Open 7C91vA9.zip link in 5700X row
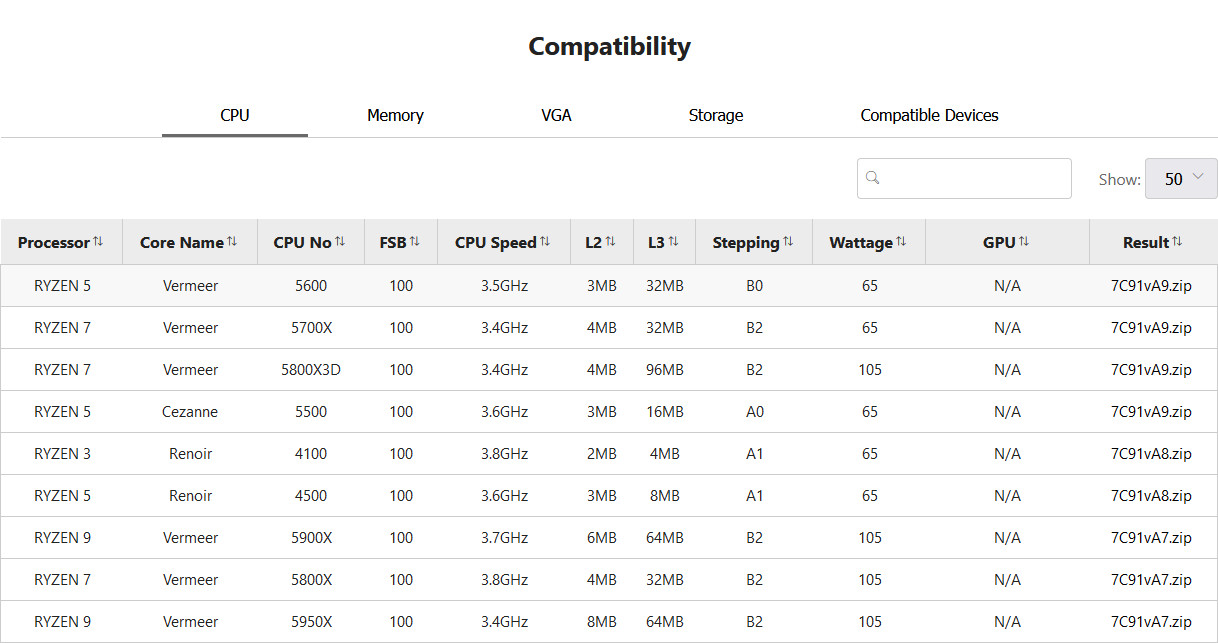1218x643 pixels. (x=1151, y=328)
